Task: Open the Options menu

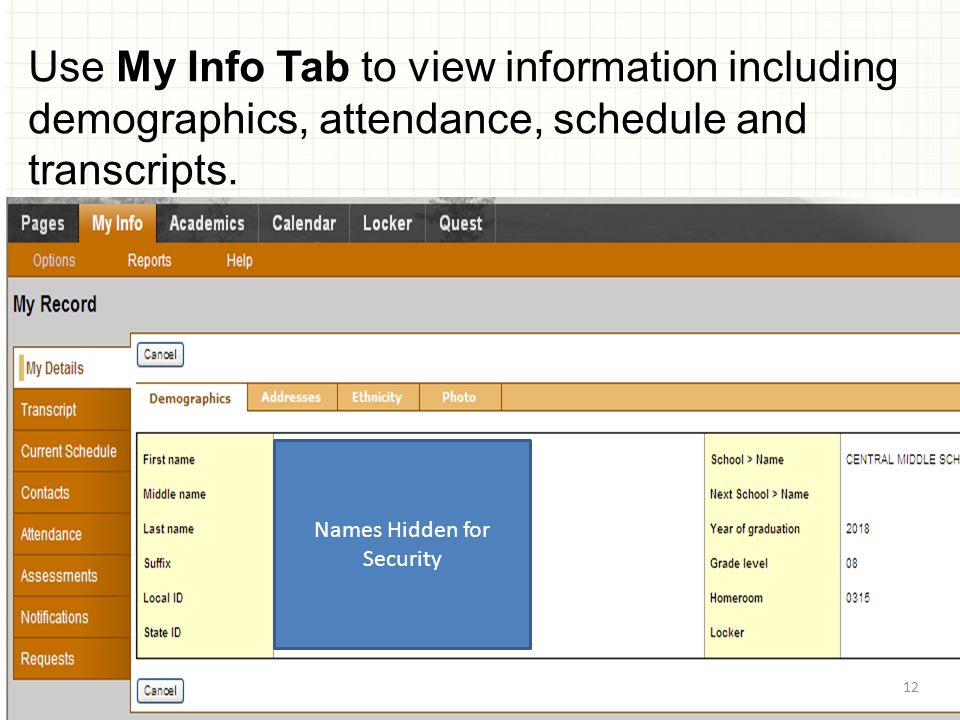Action: coord(54,260)
